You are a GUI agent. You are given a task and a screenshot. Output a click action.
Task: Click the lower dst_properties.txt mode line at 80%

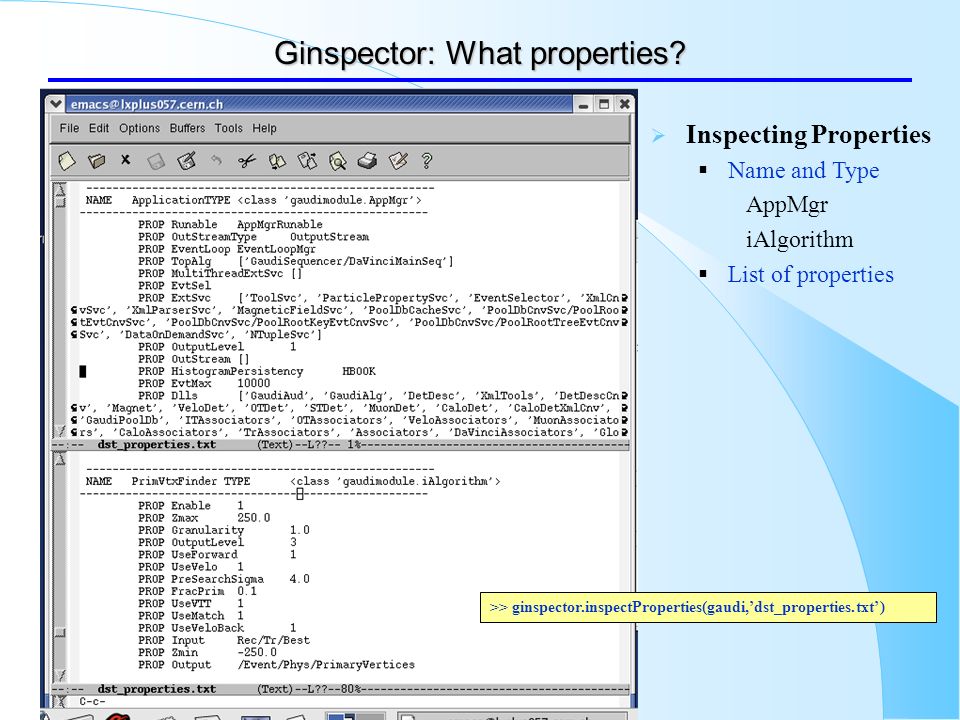340,689
